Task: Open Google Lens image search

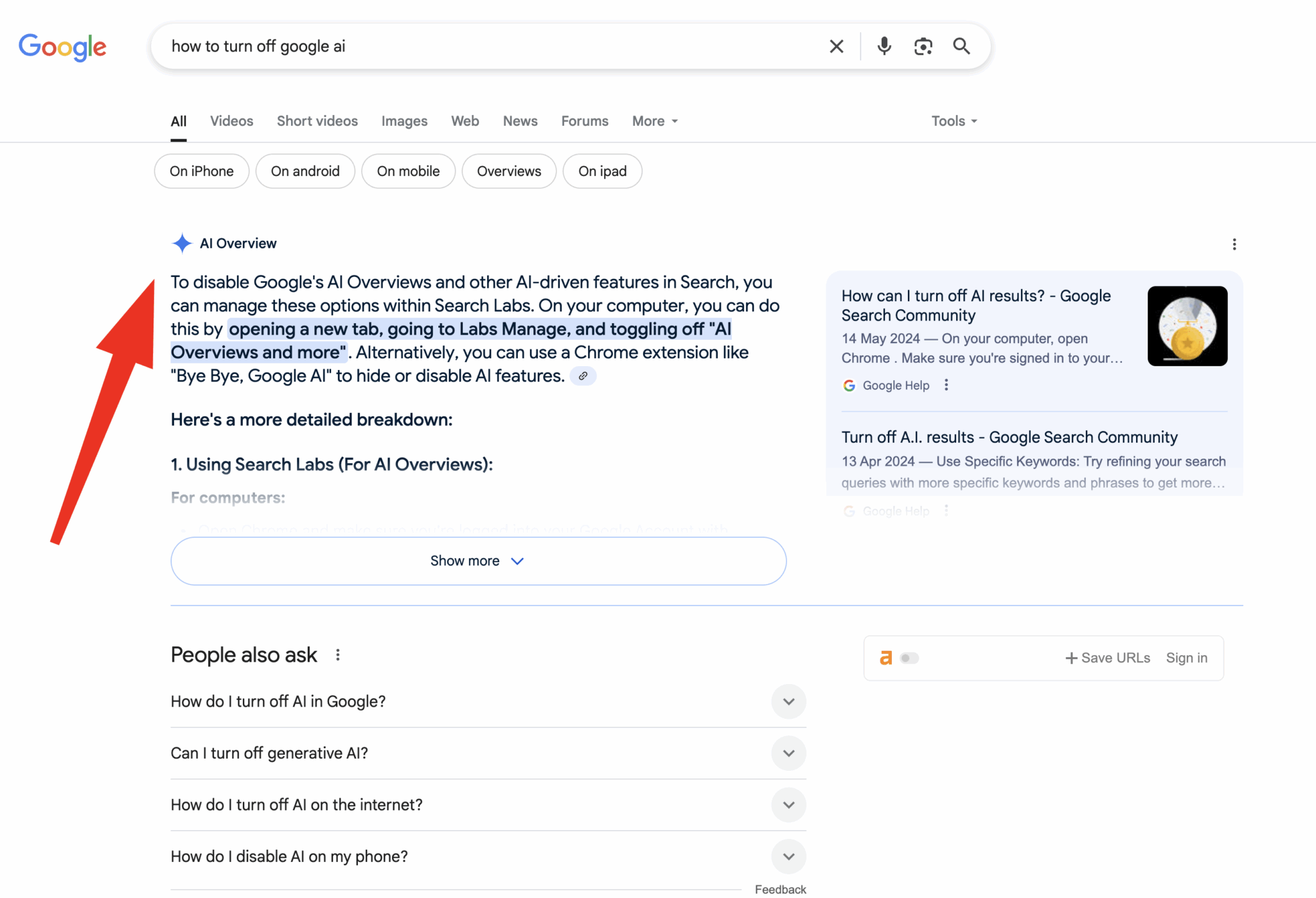Action: [923, 46]
